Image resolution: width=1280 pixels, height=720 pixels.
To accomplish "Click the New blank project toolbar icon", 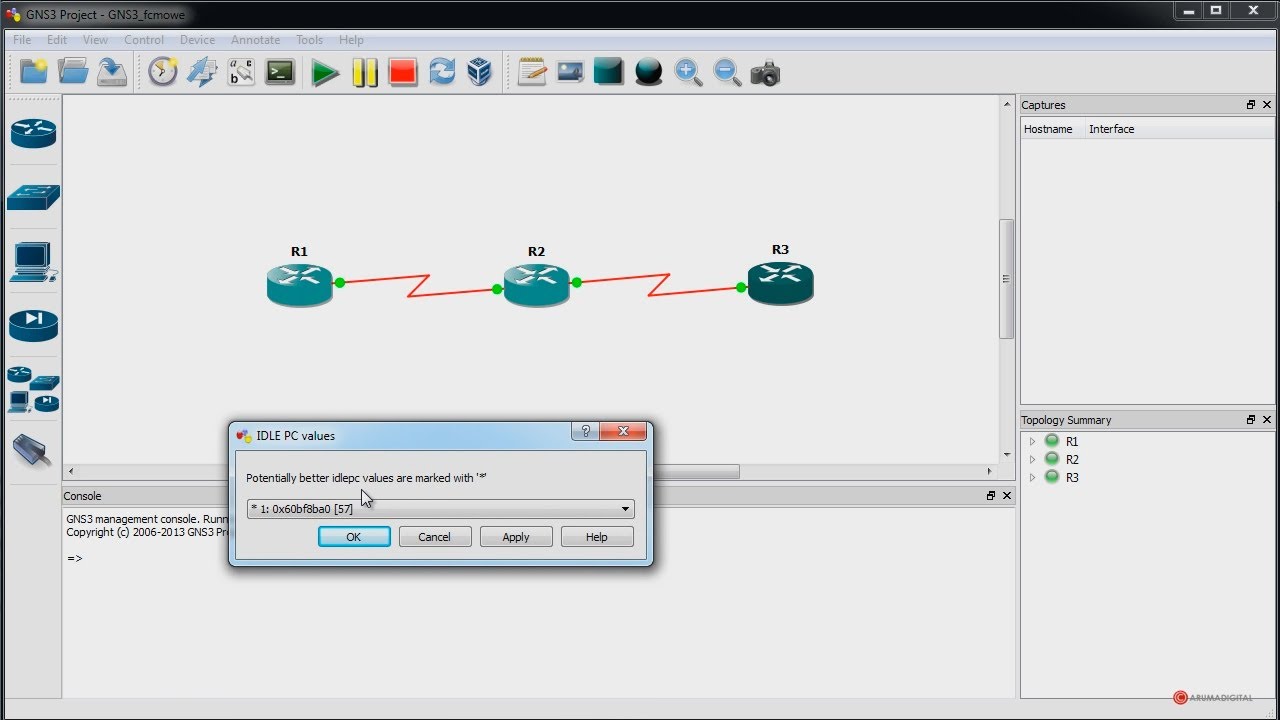I will 34,71.
